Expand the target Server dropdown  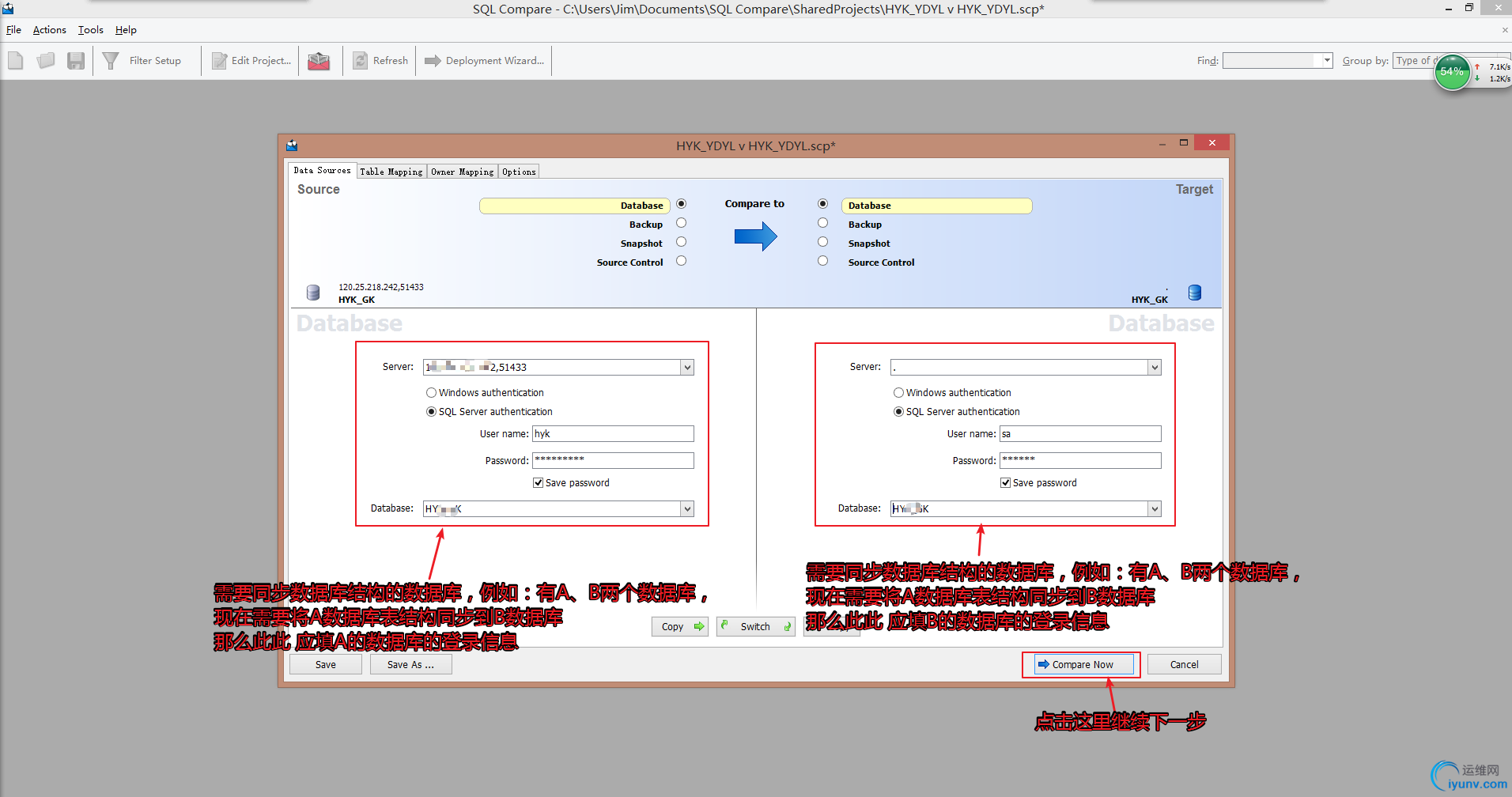1155,368
